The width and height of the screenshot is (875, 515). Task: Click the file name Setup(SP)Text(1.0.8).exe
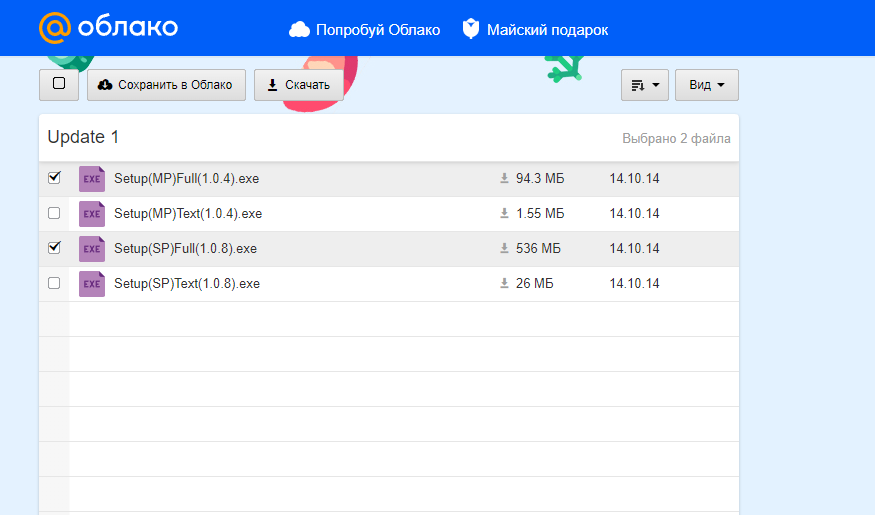187,283
